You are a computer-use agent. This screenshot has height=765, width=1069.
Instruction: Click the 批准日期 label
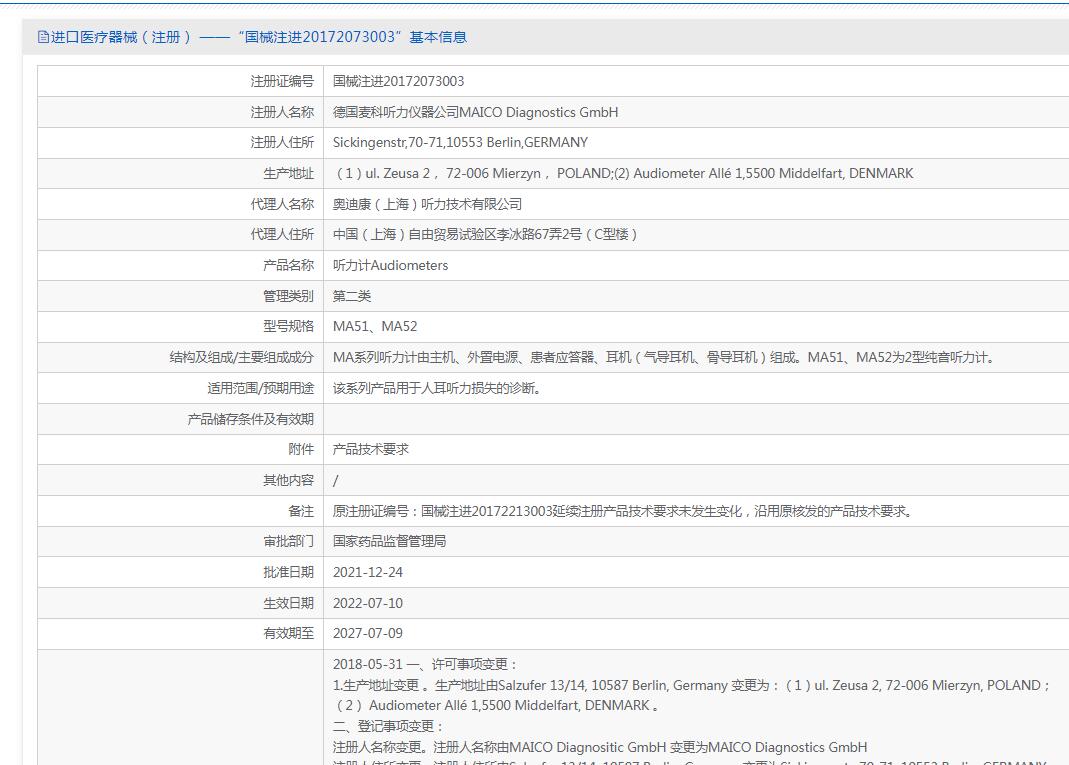click(288, 572)
